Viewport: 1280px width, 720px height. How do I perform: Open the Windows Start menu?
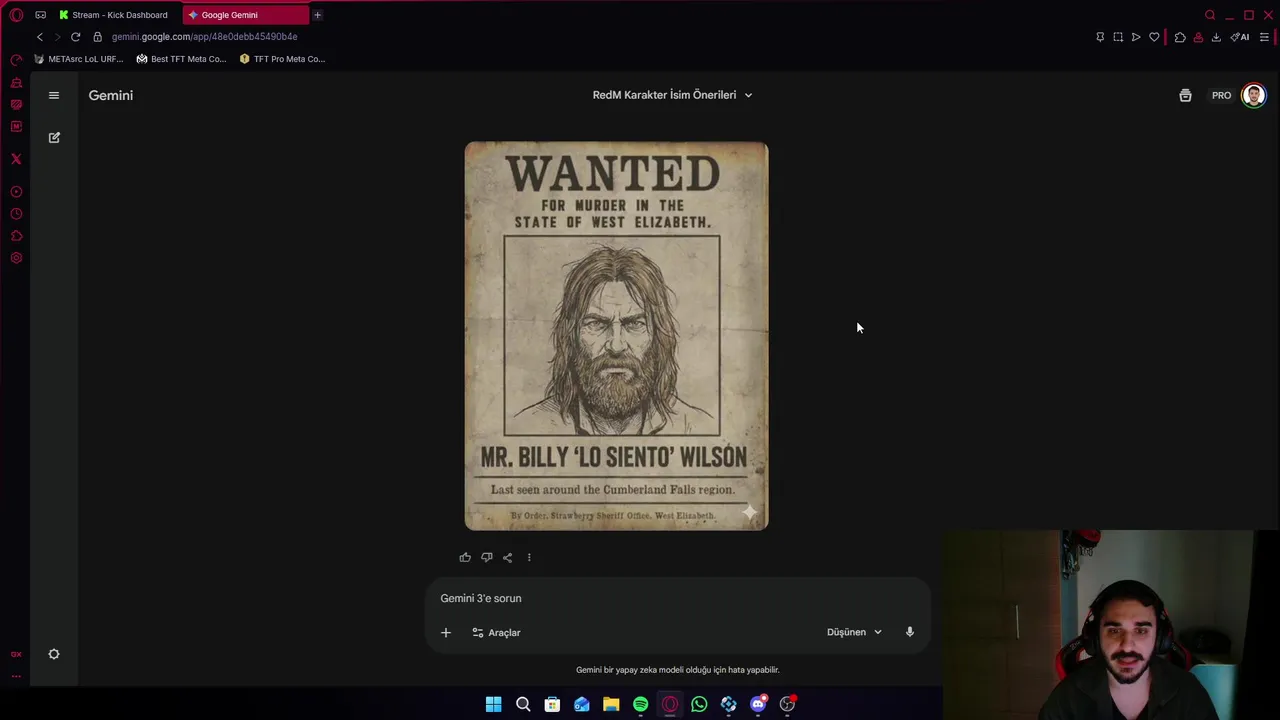[493, 704]
